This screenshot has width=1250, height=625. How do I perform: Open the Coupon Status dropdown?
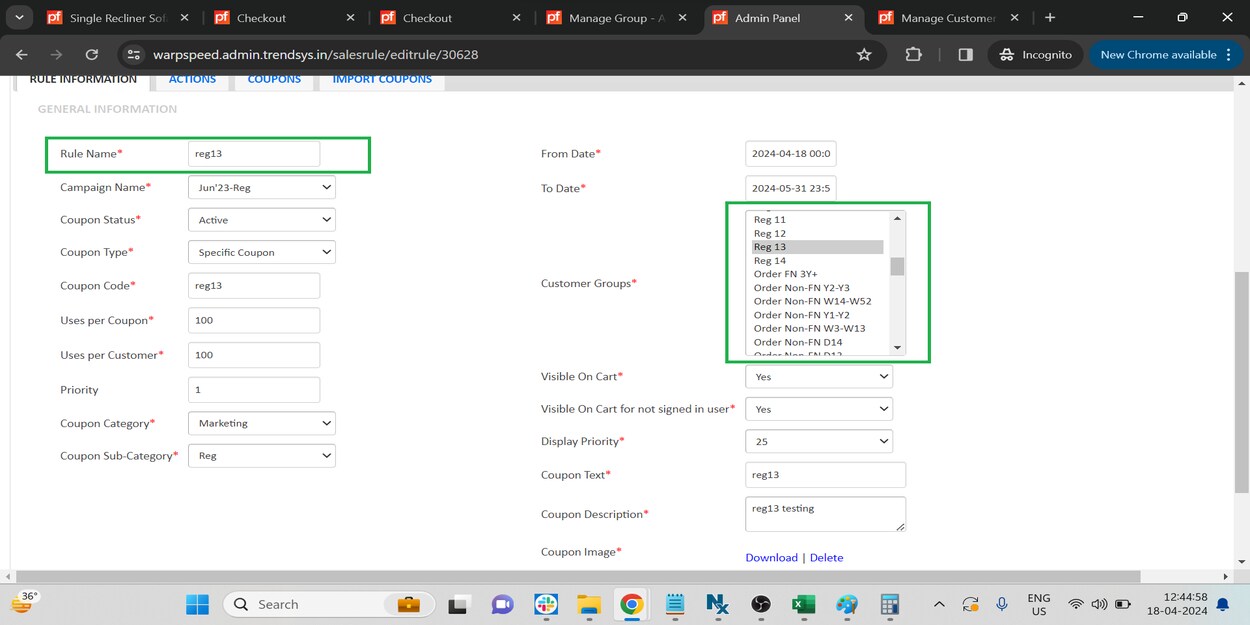click(262, 220)
